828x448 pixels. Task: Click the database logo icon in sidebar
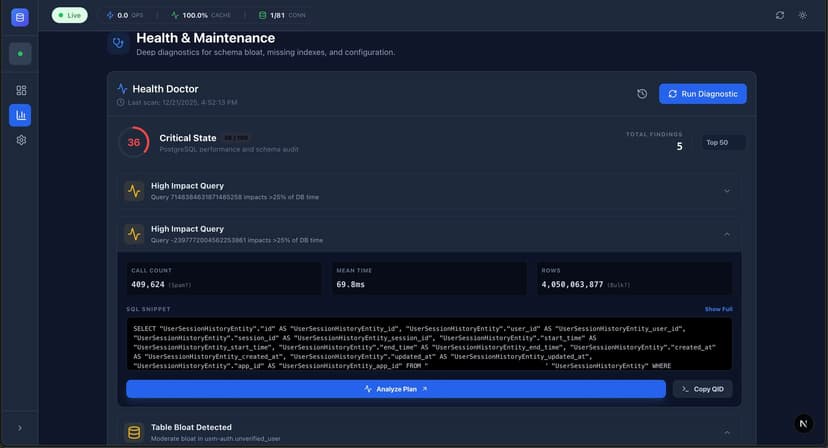coord(20,16)
